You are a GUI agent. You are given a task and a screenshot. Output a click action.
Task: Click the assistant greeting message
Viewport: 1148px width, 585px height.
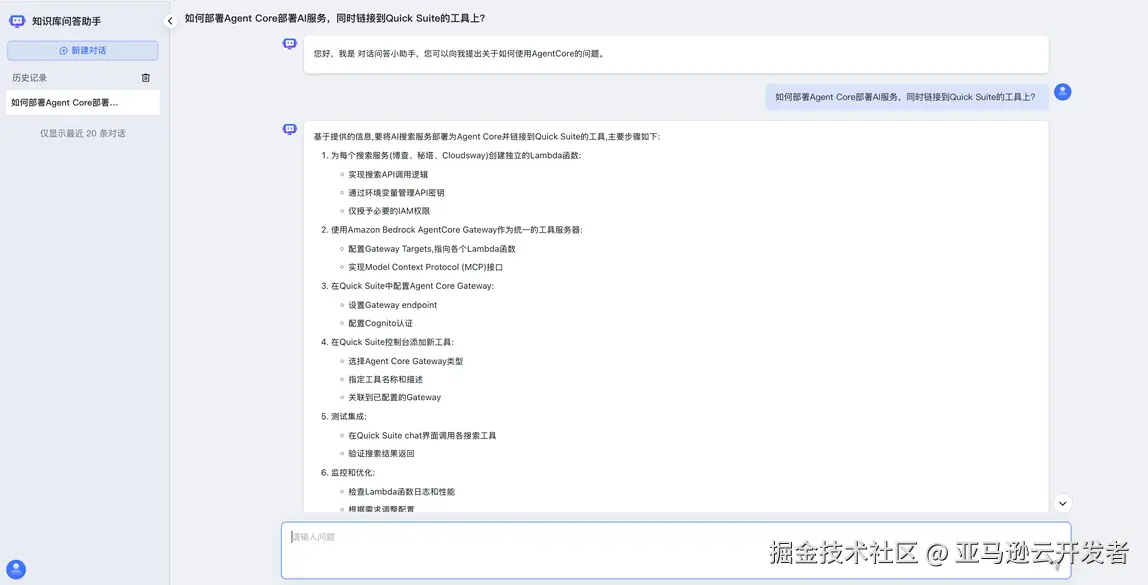(x=676, y=54)
